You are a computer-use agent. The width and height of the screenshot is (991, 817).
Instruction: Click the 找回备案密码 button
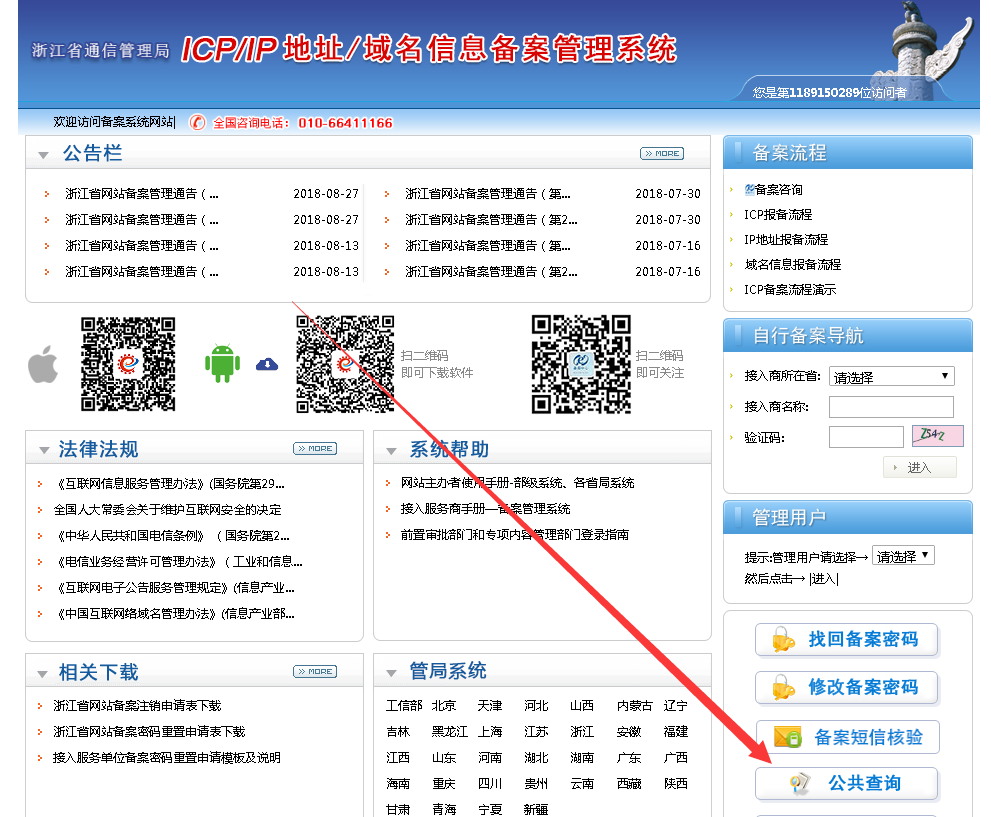point(847,640)
